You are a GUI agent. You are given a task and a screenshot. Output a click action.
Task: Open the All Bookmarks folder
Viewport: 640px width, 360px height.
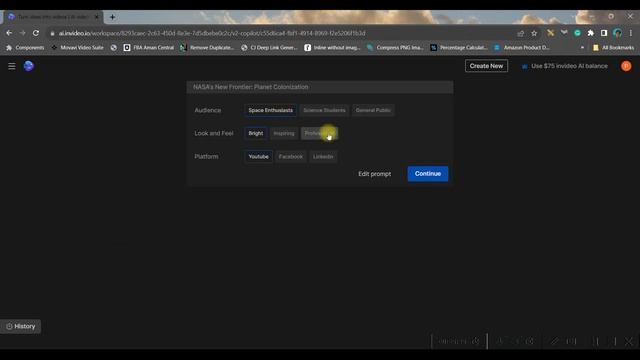point(613,48)
